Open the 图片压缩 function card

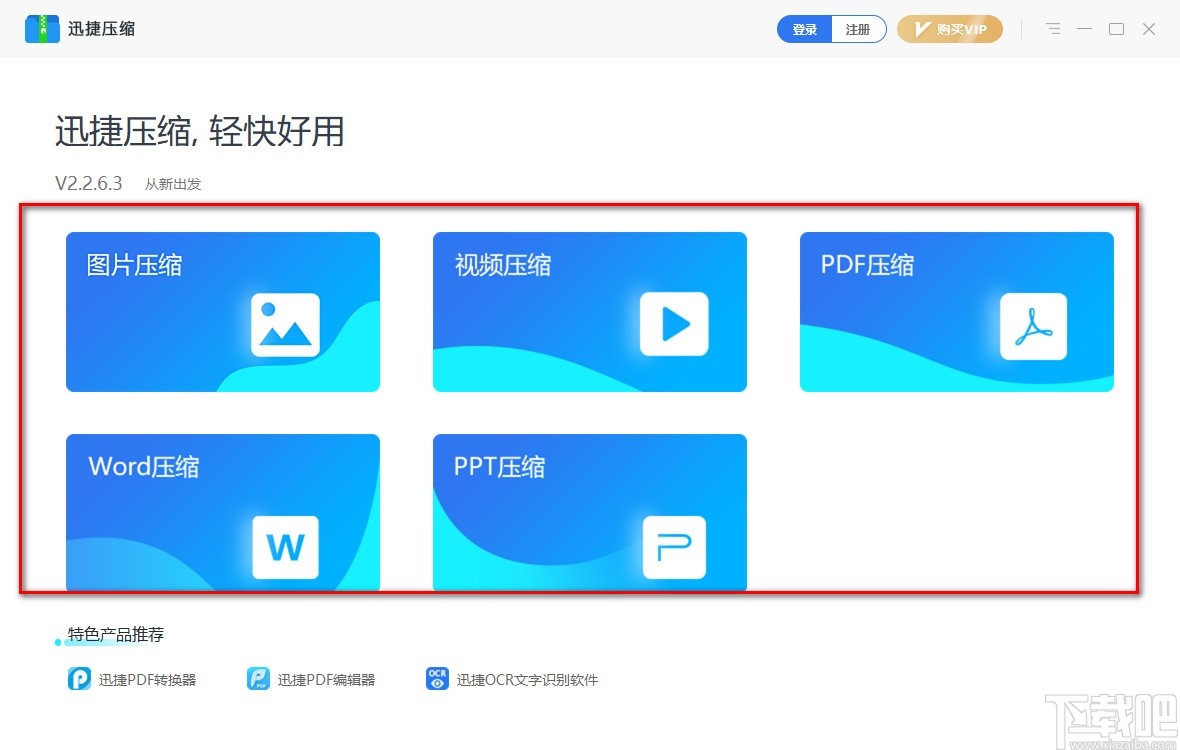pyautogui.click(x=222, y=311)
